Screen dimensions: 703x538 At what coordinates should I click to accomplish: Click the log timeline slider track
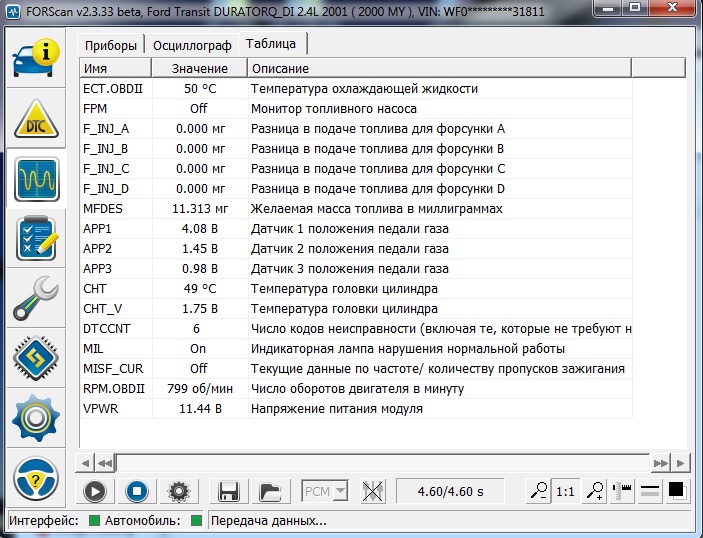[382, 463]
